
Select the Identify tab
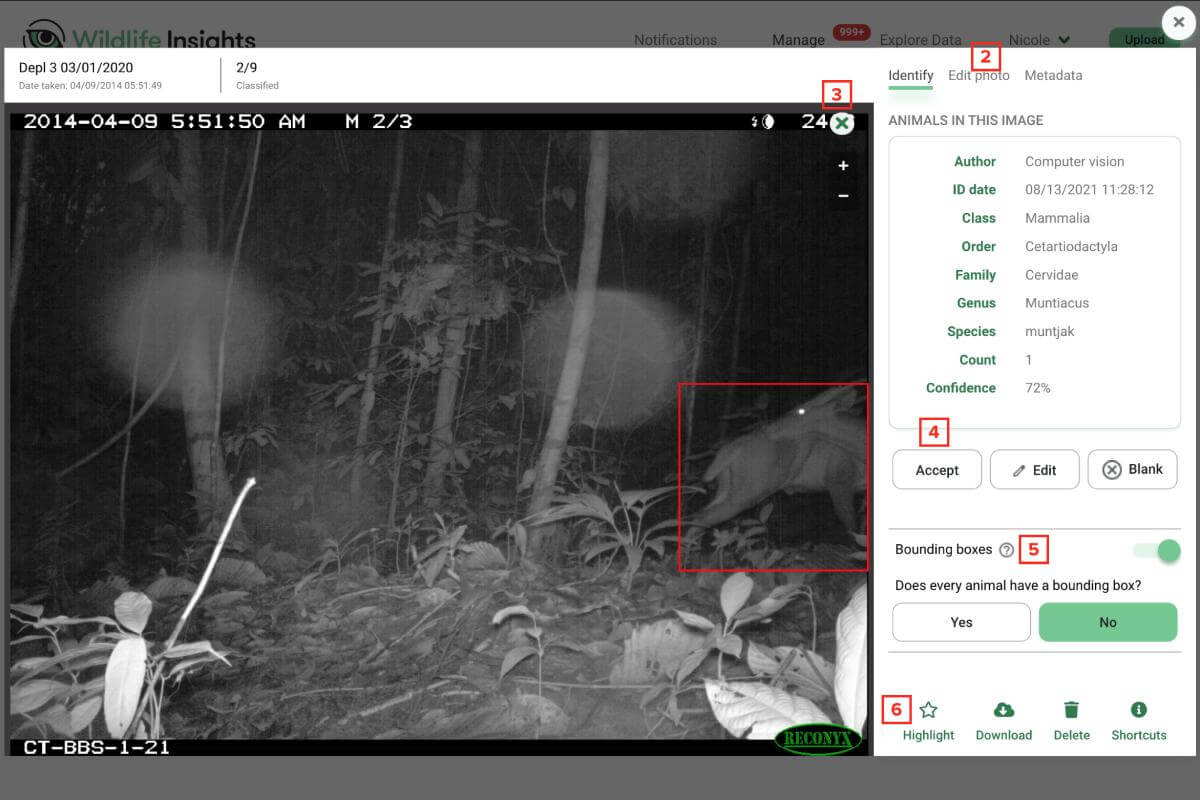(x=911, y=75)
